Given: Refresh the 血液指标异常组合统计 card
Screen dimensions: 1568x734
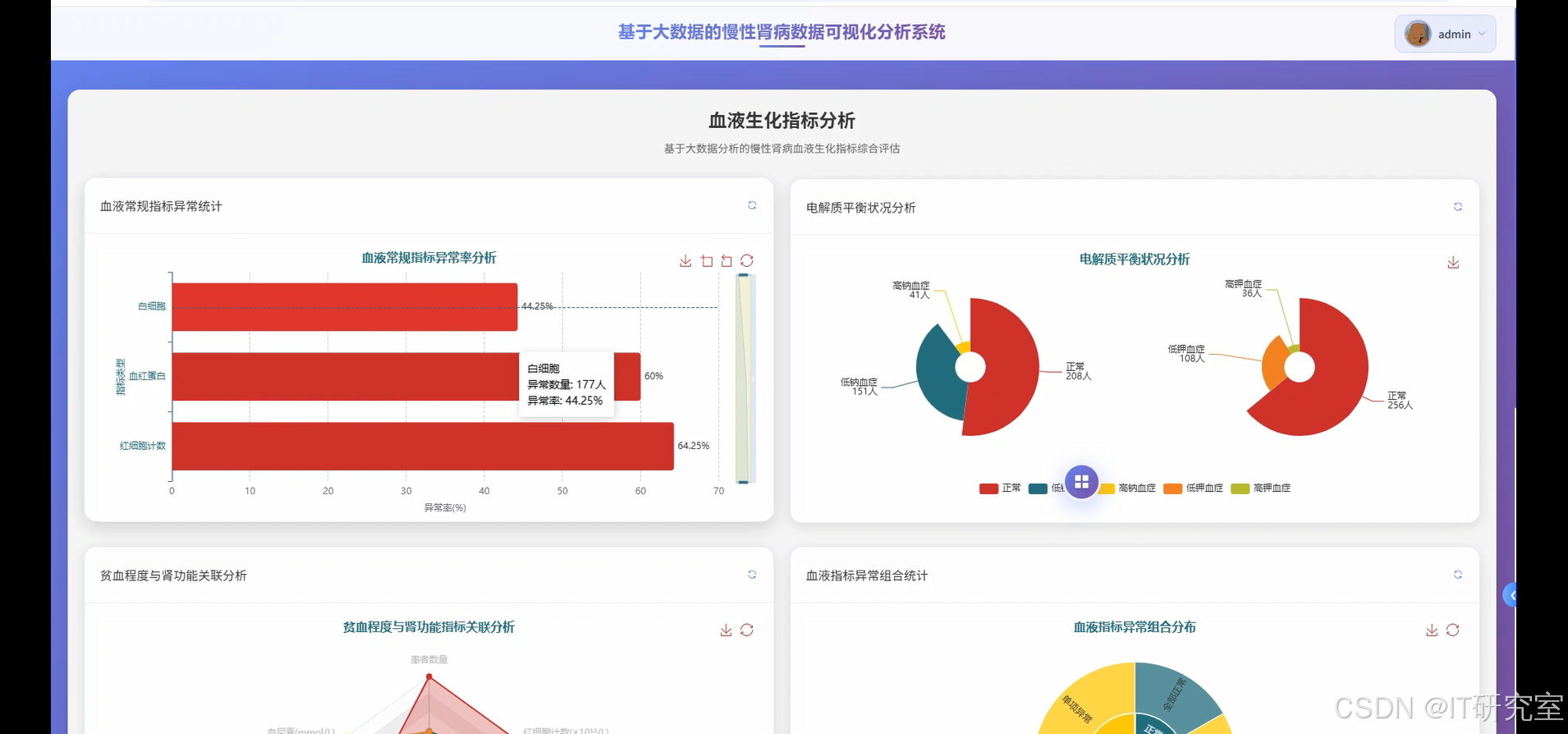Looking at the screenshot, I should click(x=1458, y=575).
